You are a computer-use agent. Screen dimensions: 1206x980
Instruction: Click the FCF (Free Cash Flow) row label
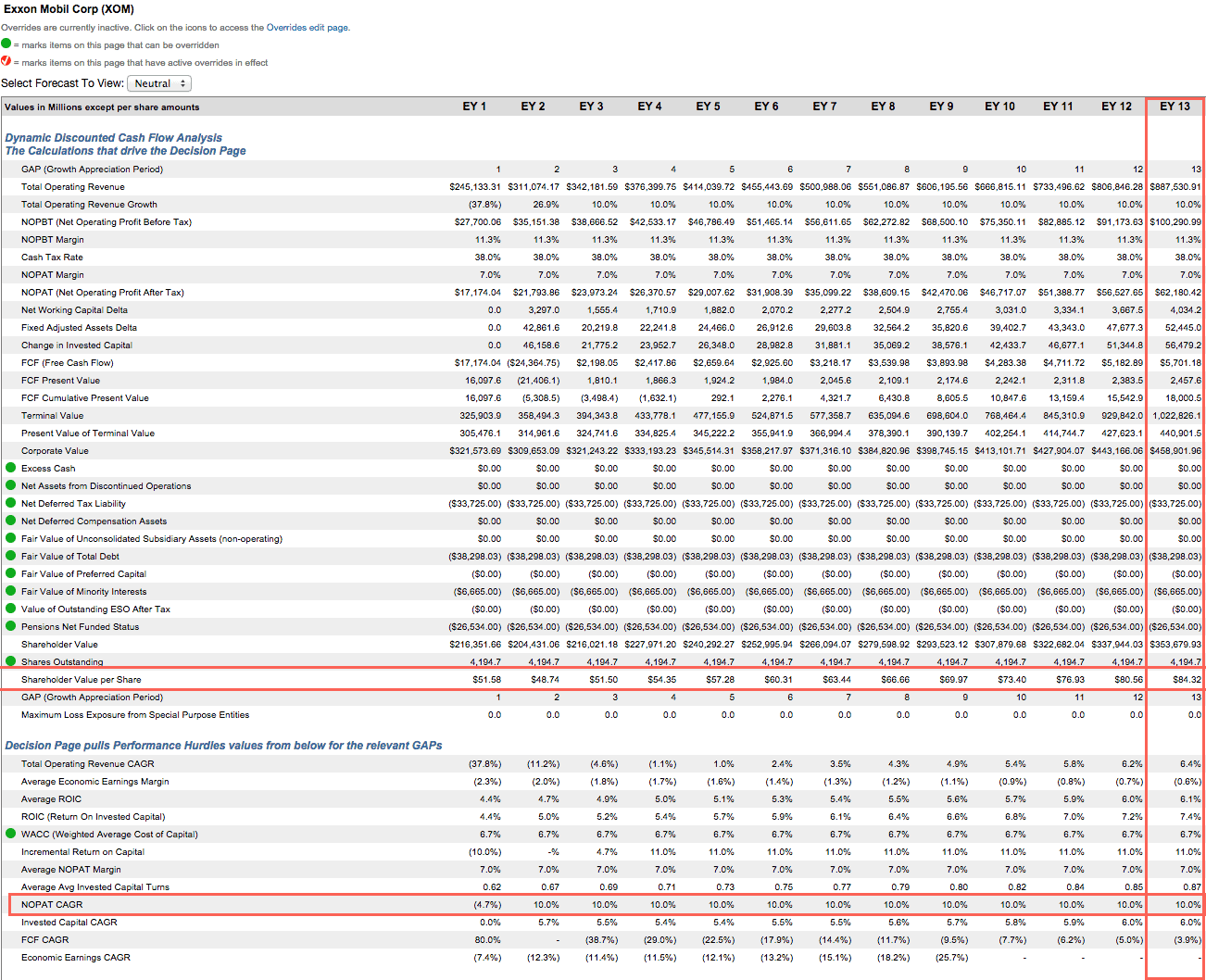coord(68,363)
